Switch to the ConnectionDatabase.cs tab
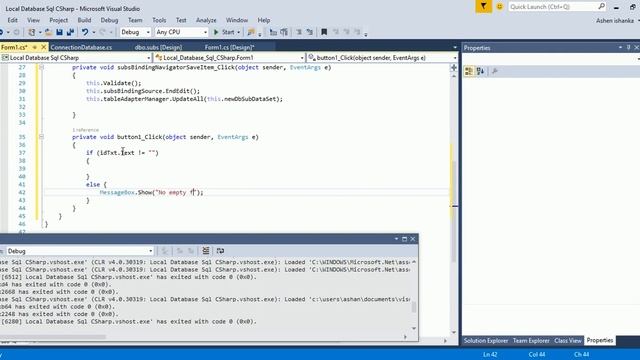The image size is (640, 360). pos(81,47)
